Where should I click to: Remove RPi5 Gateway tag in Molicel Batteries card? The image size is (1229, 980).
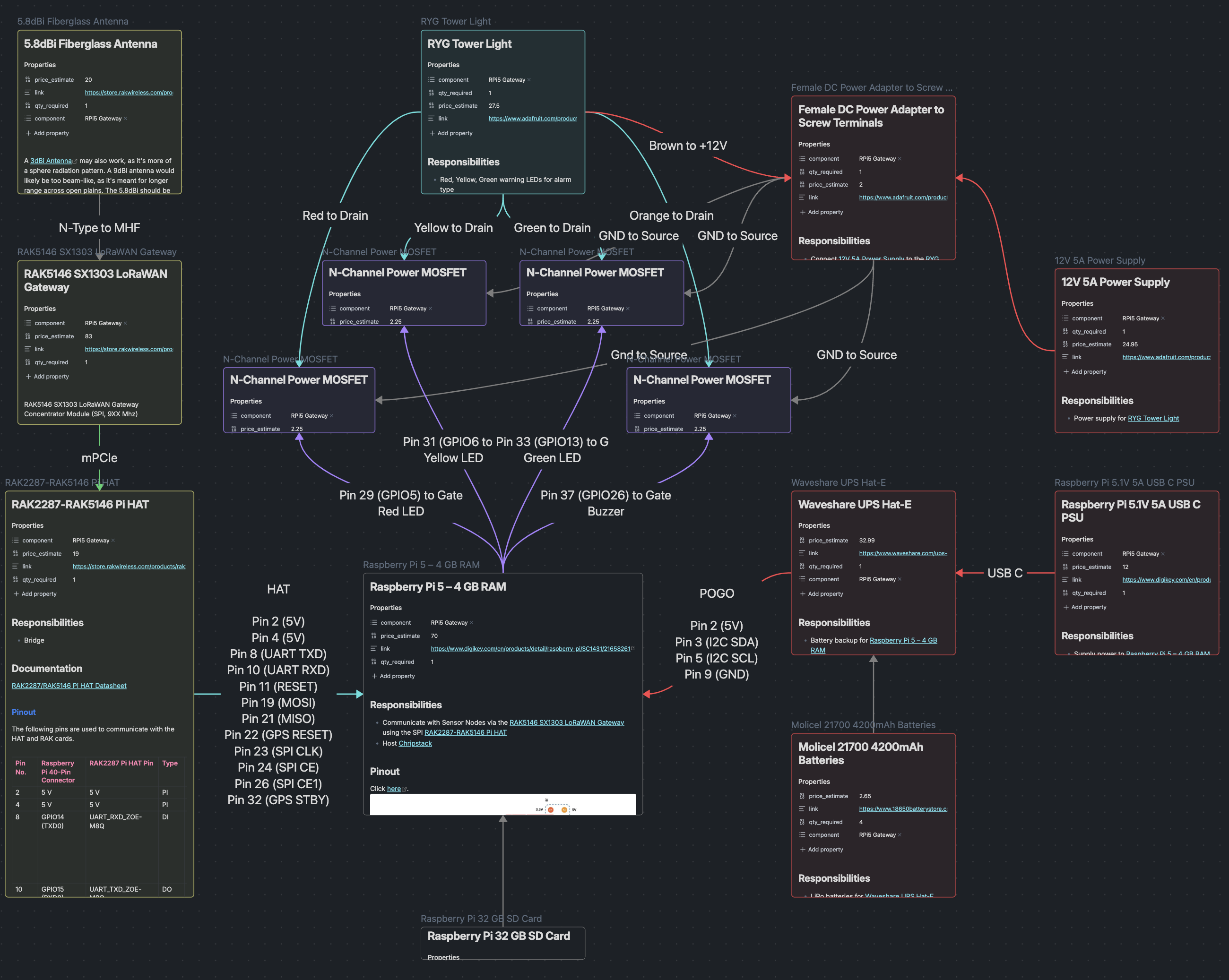[900, 835]
